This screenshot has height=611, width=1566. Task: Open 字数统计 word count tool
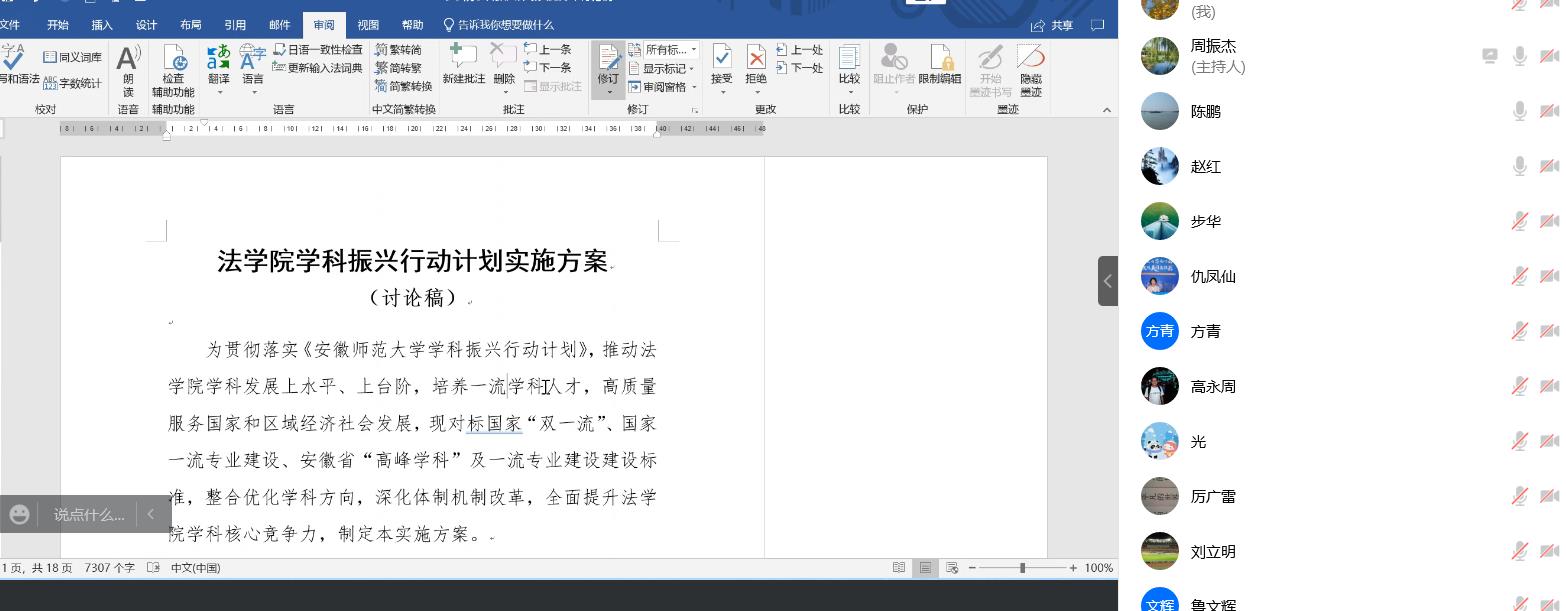pyautogui.click(x=73, y=83)
